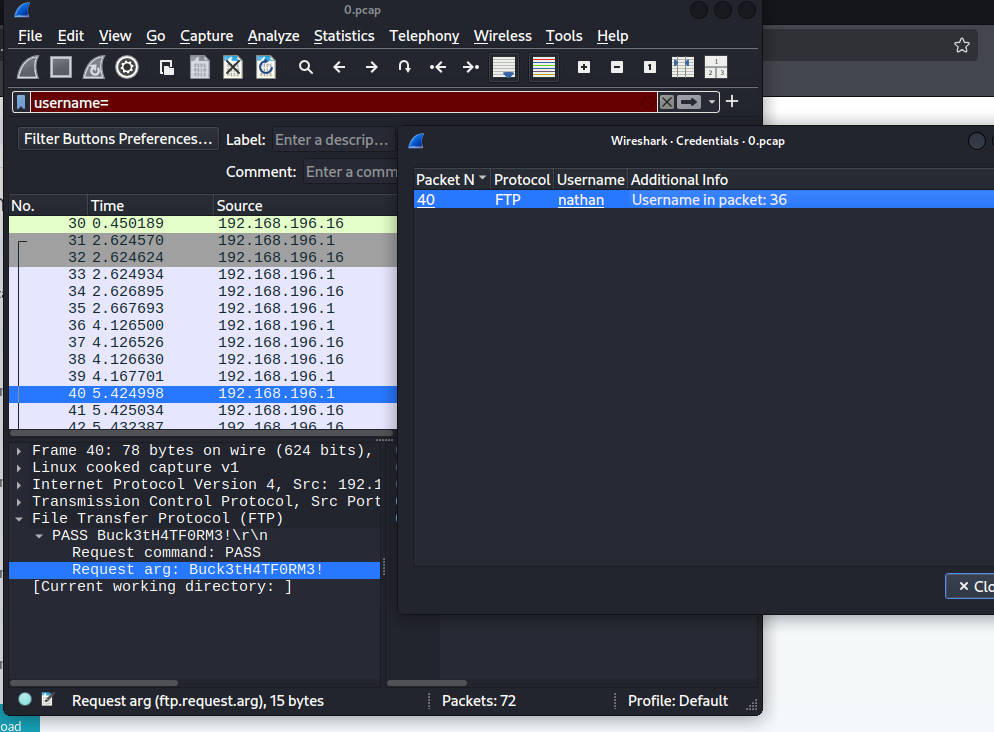Edit capture file properties icon
Image resolution: width=994 pixels, height=732 pixels.
[48, 699]
